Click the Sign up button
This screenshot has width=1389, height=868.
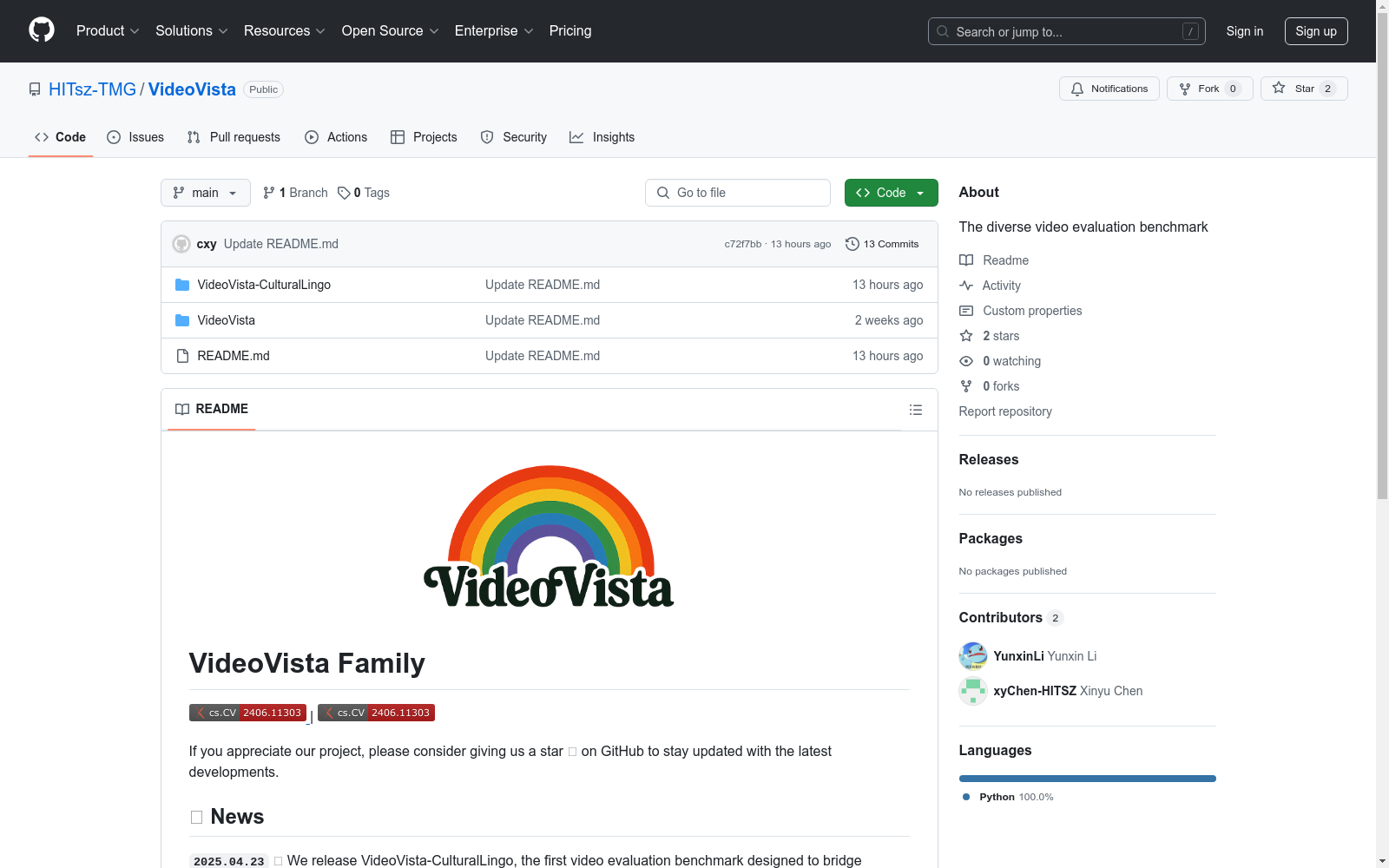[1316, 31]
